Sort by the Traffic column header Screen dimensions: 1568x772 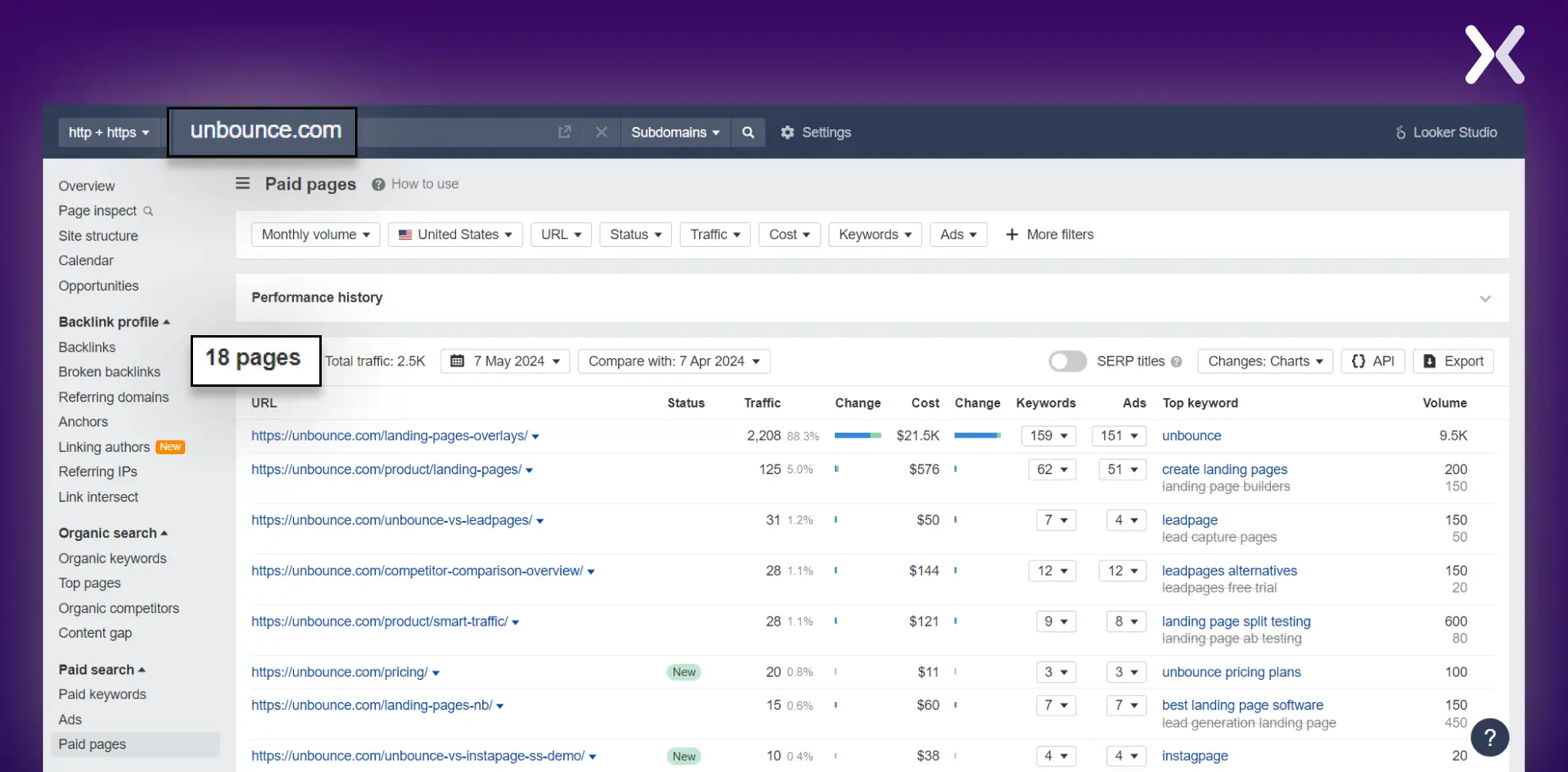(762, 403)
